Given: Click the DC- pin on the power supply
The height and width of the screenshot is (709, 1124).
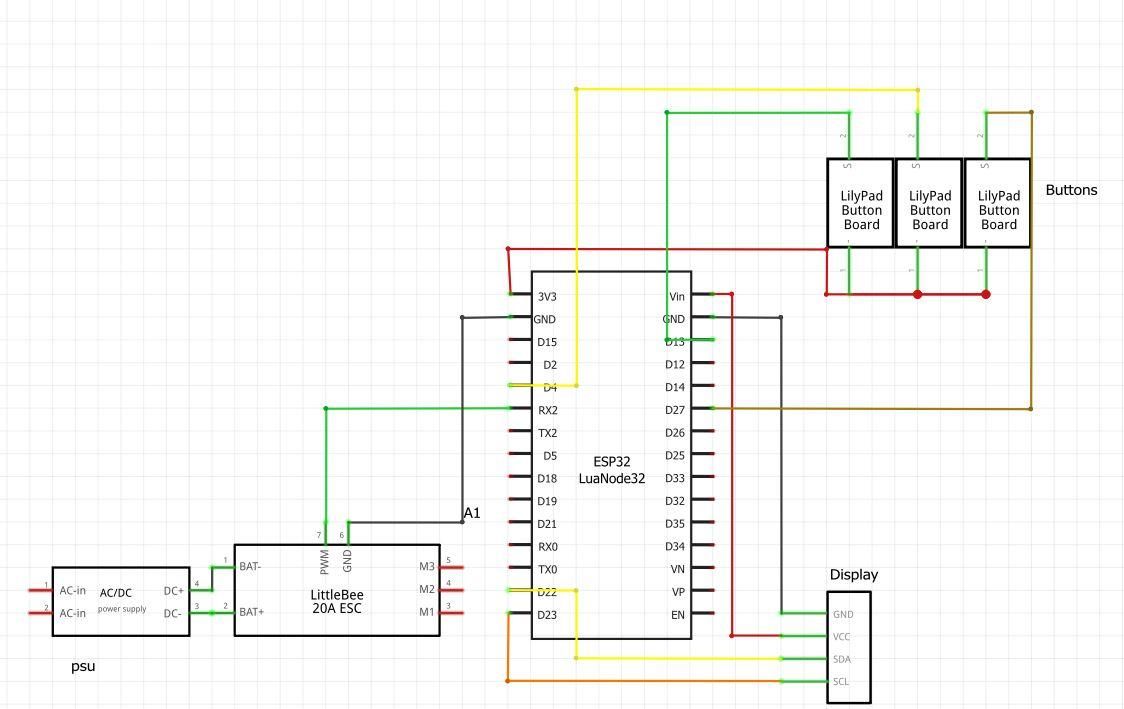Looking at the screenshot, I should (x=201, y=613).
